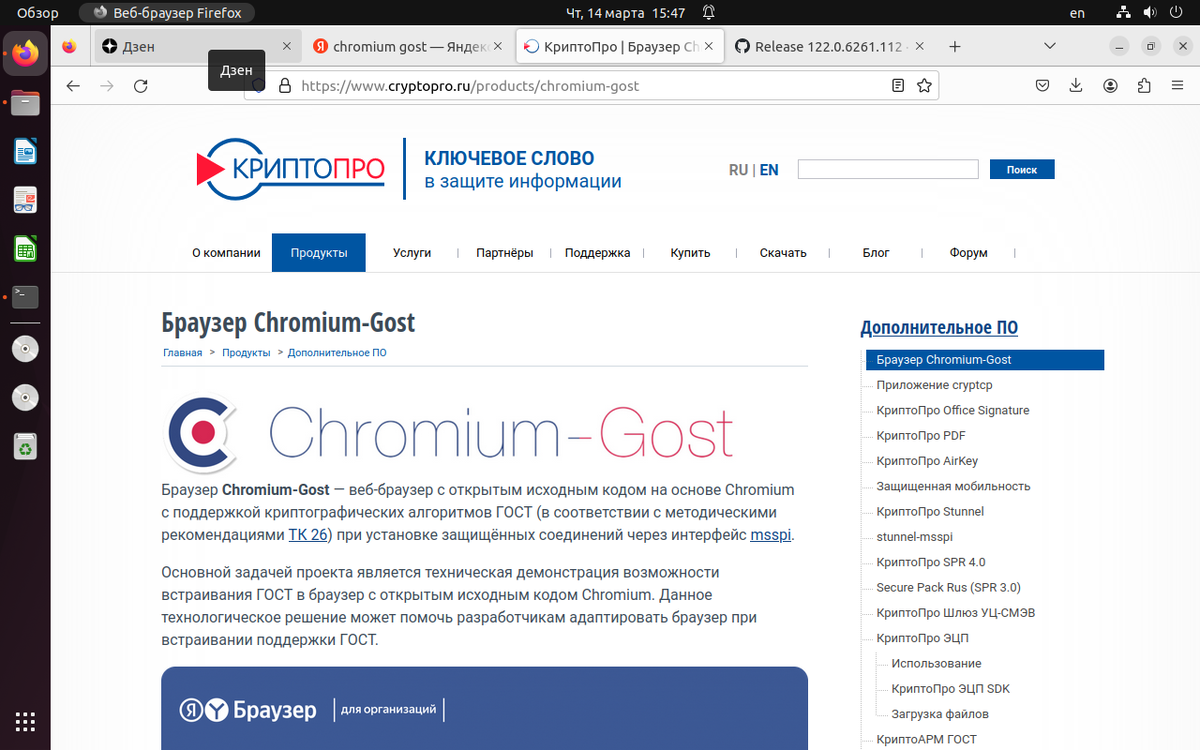Screen dimensions: 1200x750
Task: Switch to chromium gost Яндекс tab
Action: [x=409, y=46]
